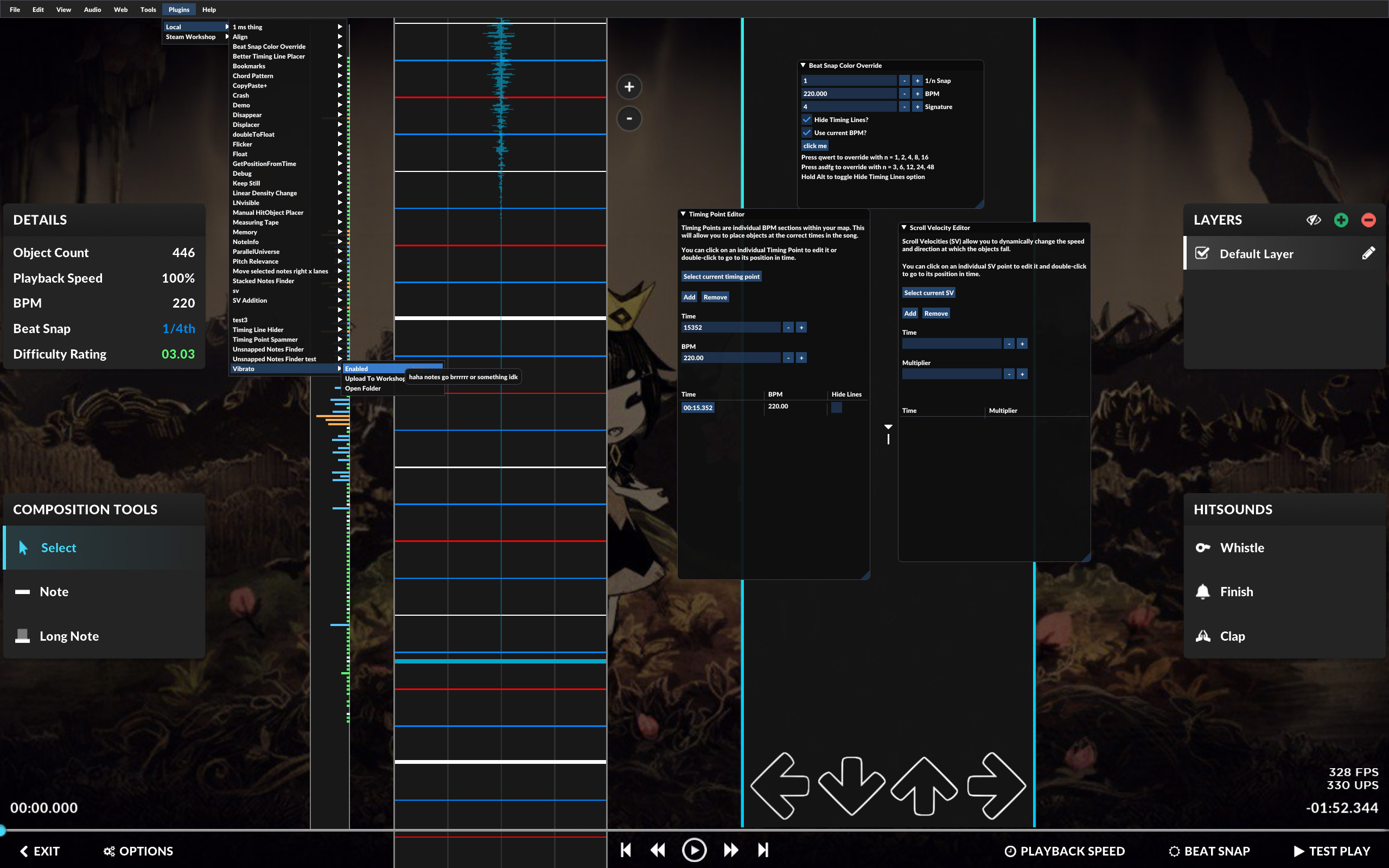This screenshot has width=1389, height=868.
Task: Add a new layer with green plus
Action: tap(1341, 220)
